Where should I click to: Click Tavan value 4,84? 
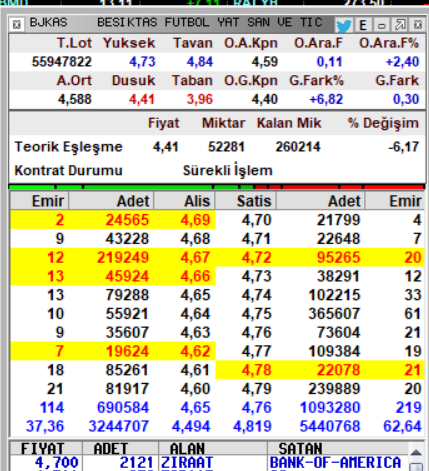200,62
